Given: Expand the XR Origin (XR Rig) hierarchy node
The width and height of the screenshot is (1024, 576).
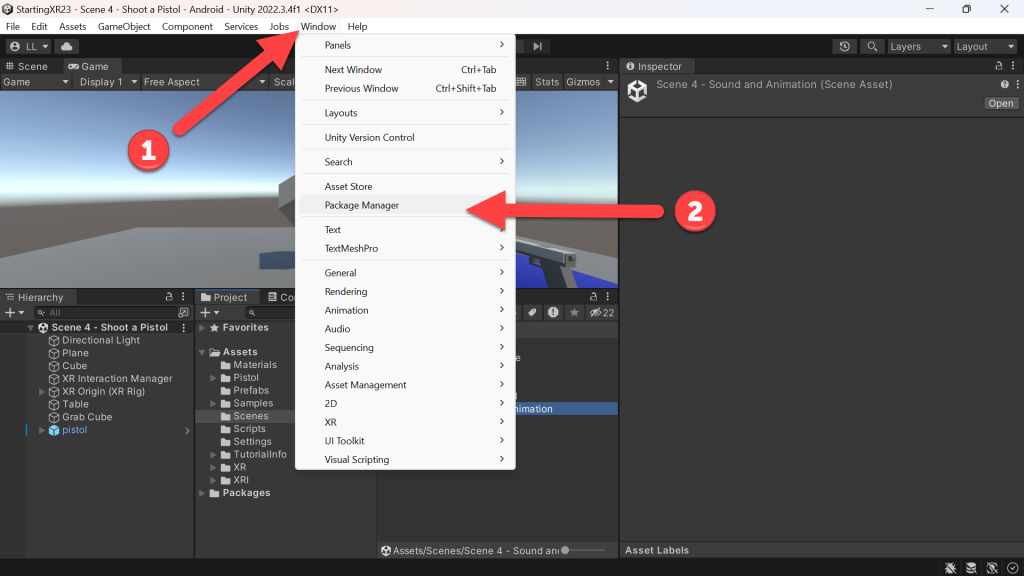Looking at the screenshot, I should pyautogui.click(x=42, y=392).
